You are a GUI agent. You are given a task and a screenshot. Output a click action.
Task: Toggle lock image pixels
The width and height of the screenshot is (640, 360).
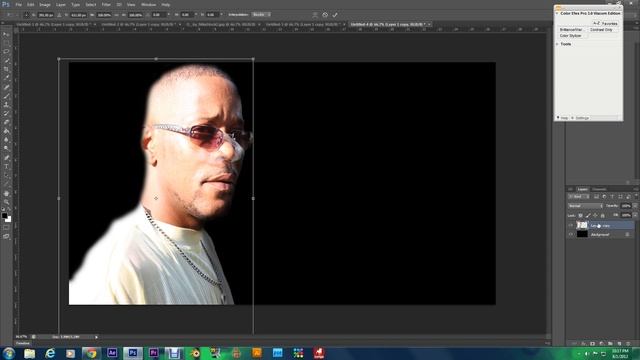click(589, 215)
